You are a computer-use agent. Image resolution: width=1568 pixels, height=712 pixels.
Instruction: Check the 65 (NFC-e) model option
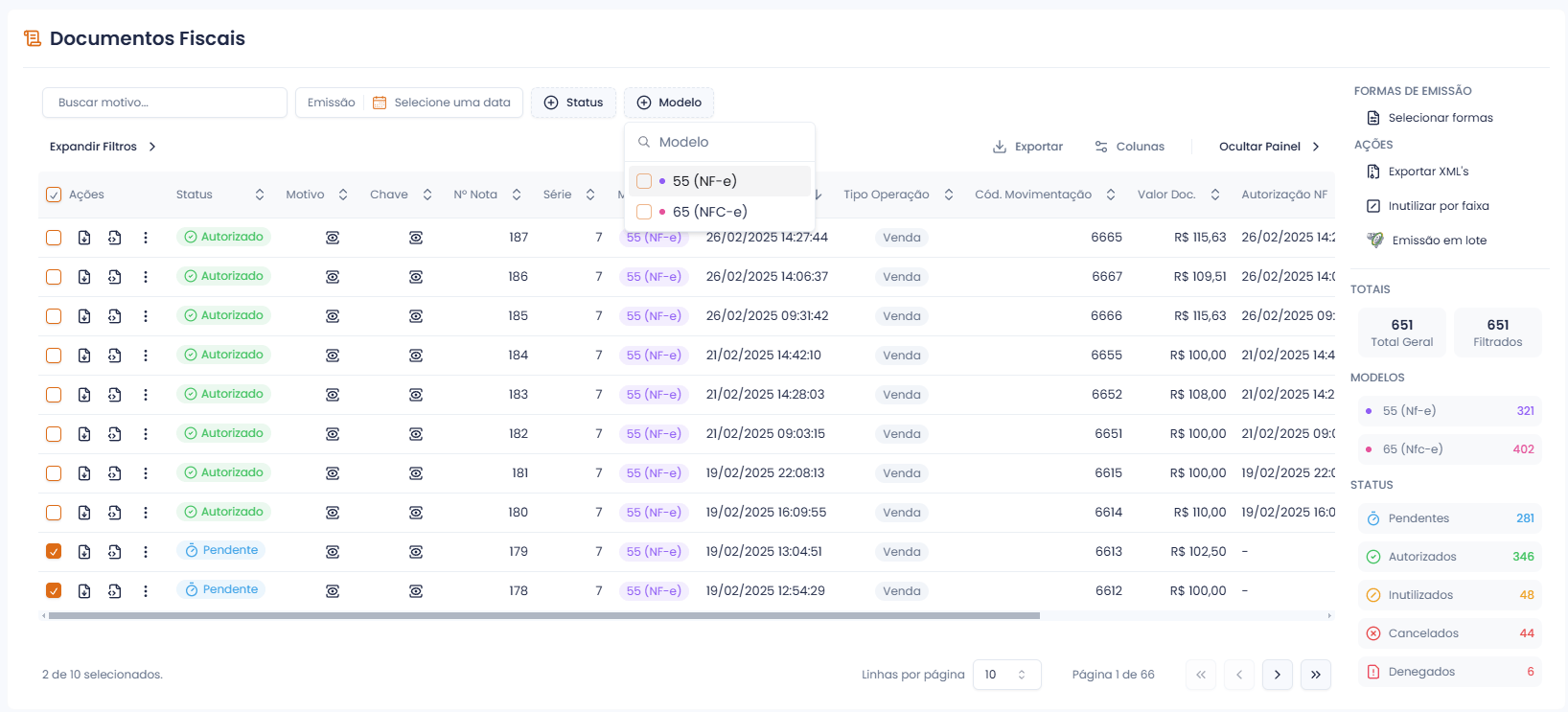click(x=644, y=212)
